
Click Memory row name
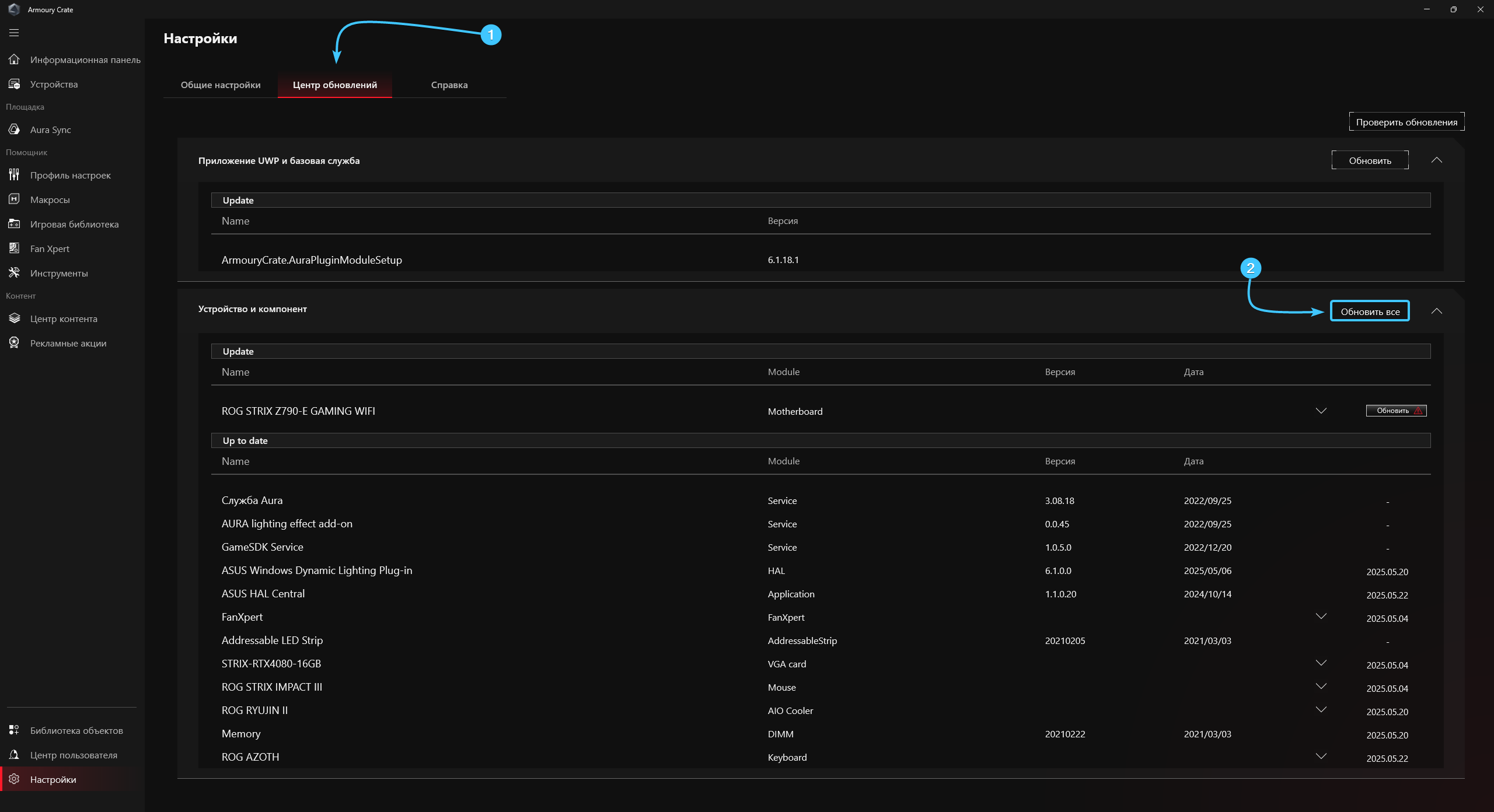[241, 734]
